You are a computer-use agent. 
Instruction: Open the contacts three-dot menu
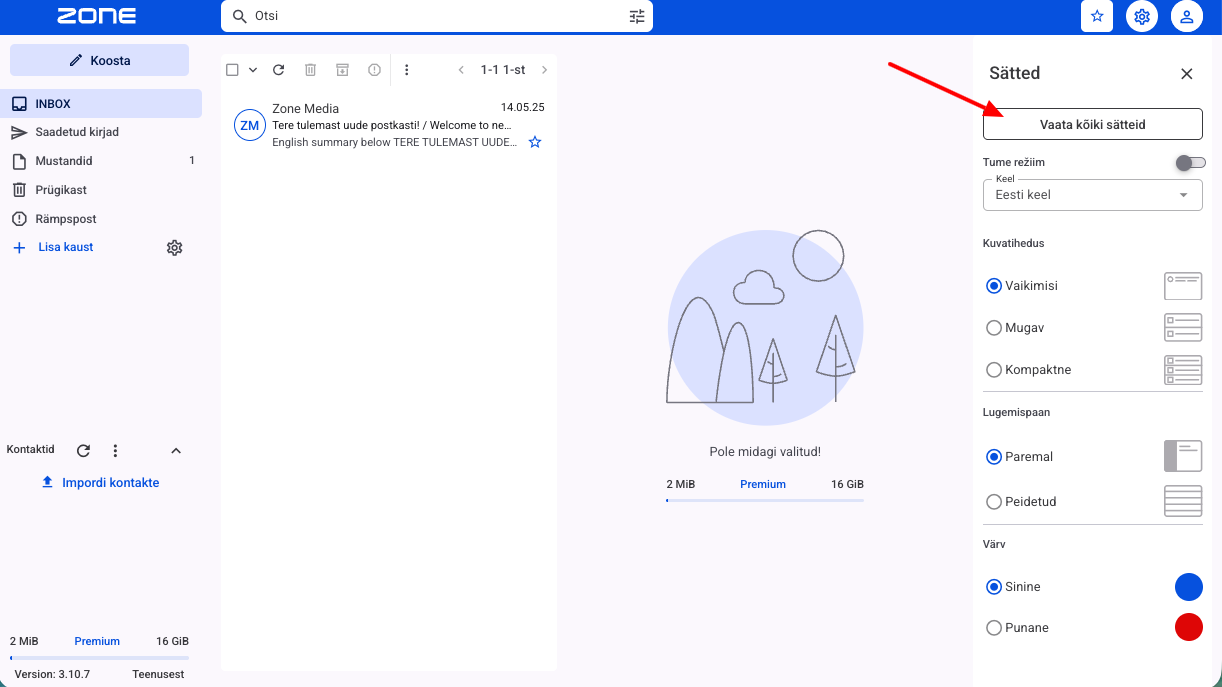[x=115, y=451]
